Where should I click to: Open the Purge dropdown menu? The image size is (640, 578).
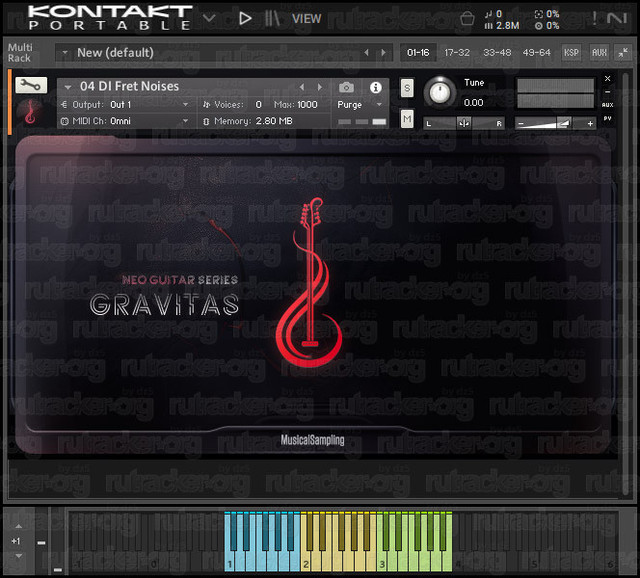pyautogui.click(x=359, y=105)
